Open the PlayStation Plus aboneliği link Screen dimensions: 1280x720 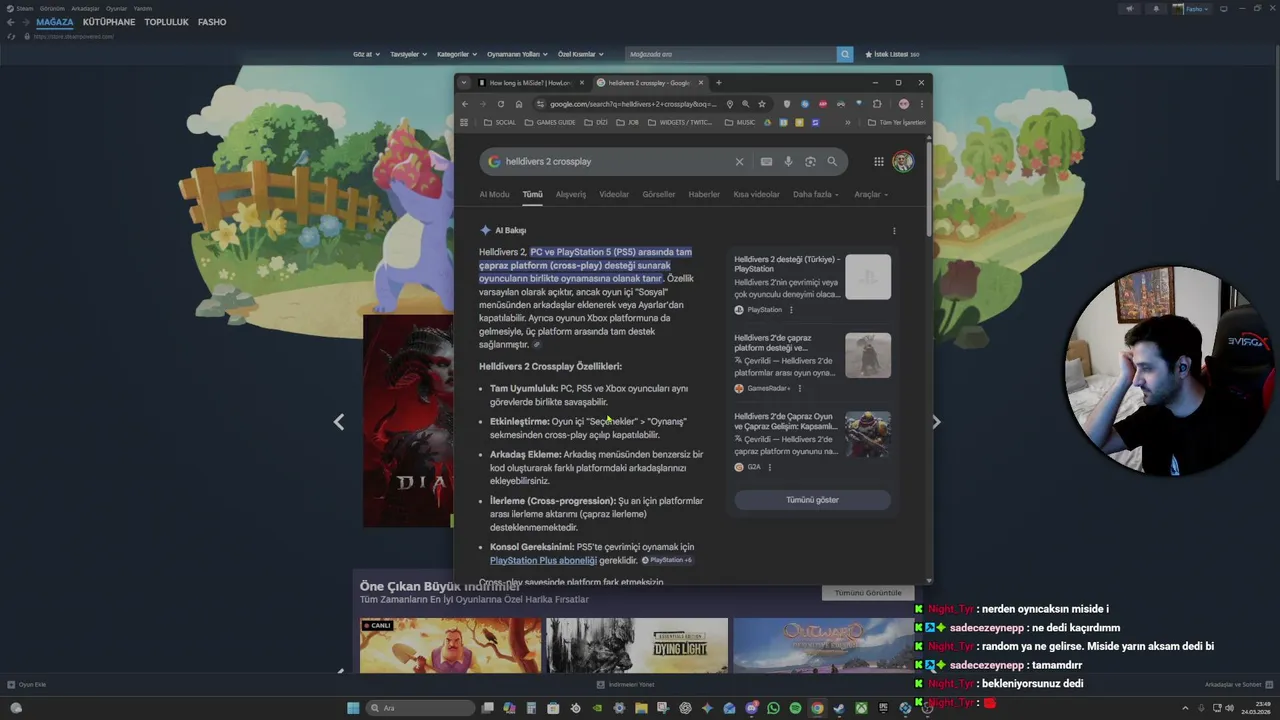pyautogui.click(x=543, y=561)
